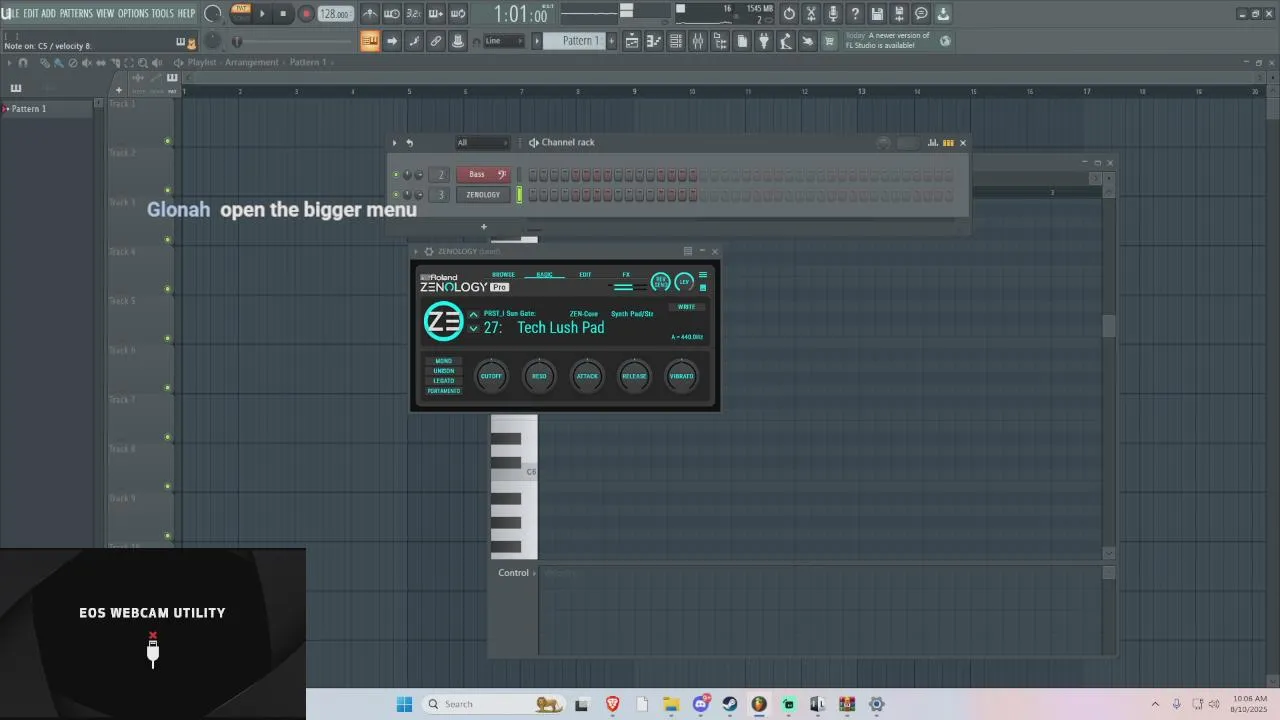This screenshot has height=720, width=1280.
Task: Open the Piano roll from the toolbar
Action: [x=654, y=41]
